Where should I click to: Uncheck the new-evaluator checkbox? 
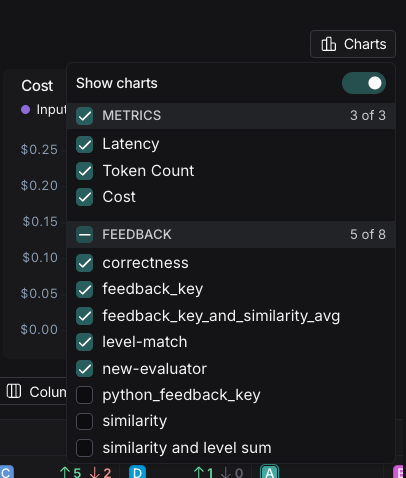(84, 368)
